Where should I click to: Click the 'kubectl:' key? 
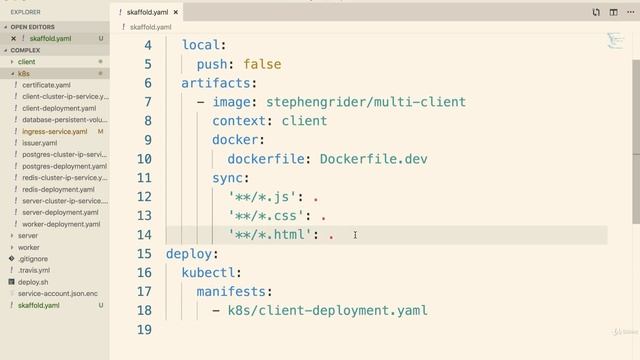211,273
